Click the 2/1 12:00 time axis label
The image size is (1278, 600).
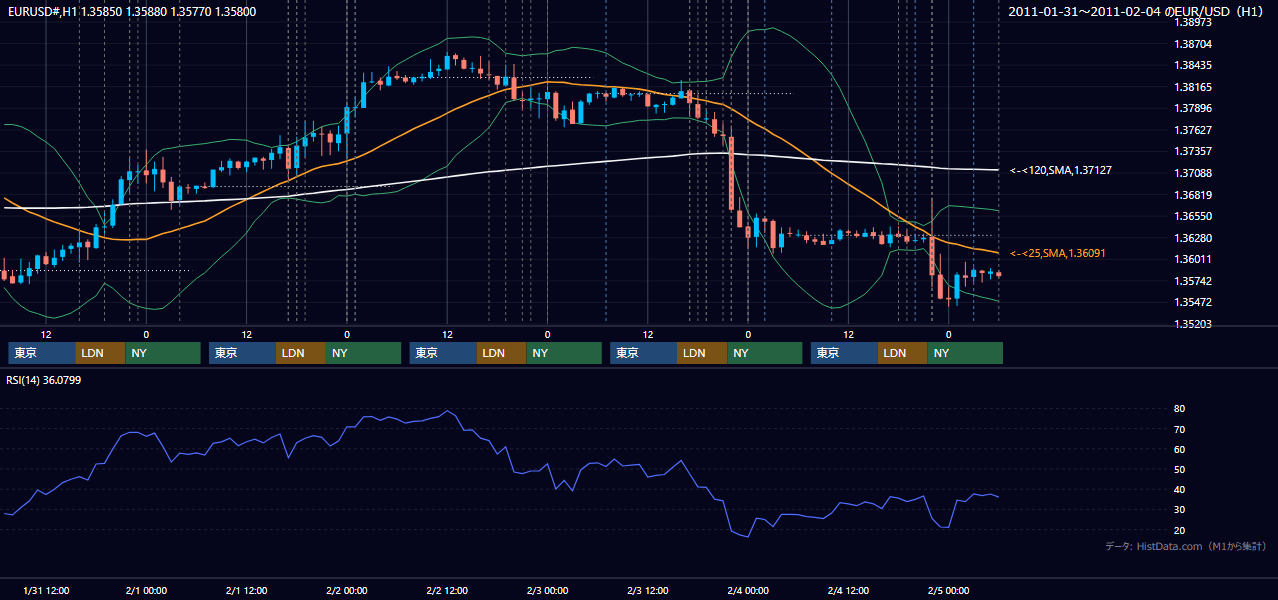coord(246,590)
